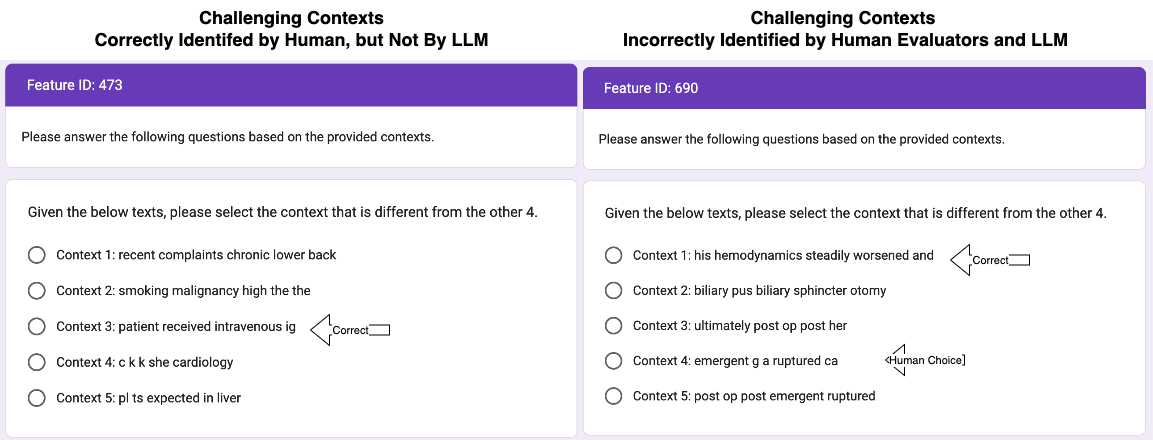Screen dimensions: 1153x440
Task: Select Context 1 radio in Feature 473
Action: (37, 255)
